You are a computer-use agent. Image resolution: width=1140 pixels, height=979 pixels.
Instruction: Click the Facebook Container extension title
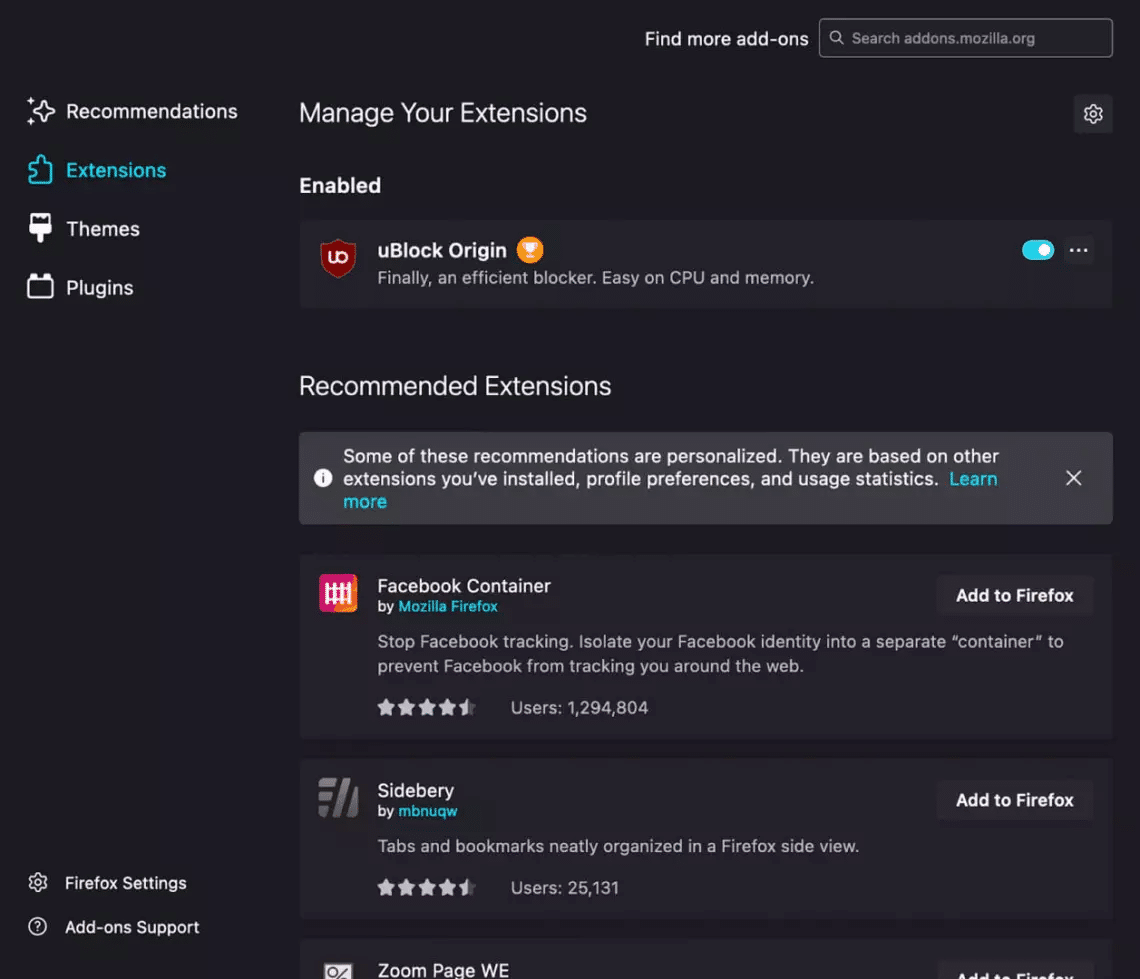coord(464,586)
